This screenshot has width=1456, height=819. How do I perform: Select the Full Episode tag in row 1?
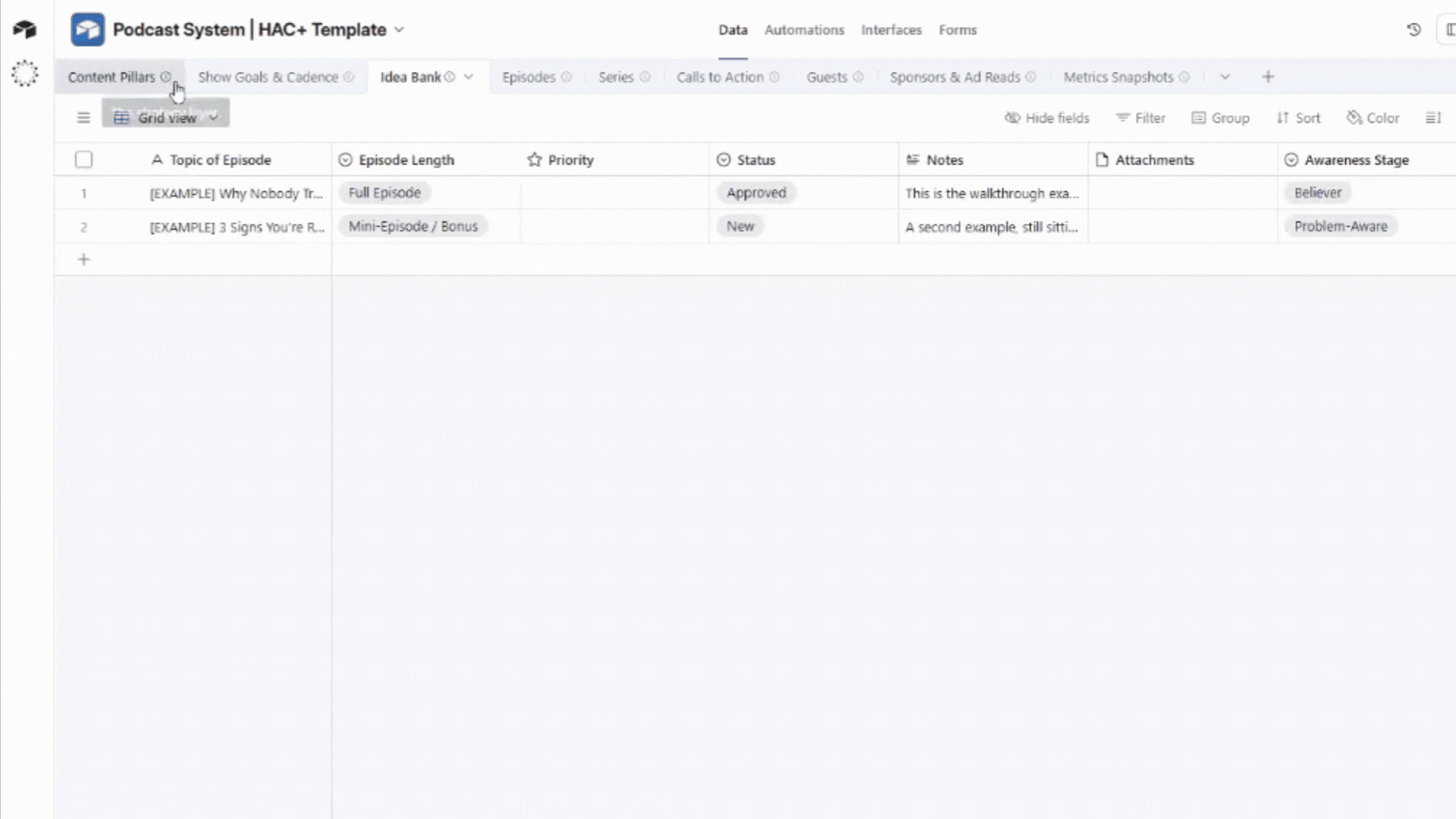pos(384,193)
